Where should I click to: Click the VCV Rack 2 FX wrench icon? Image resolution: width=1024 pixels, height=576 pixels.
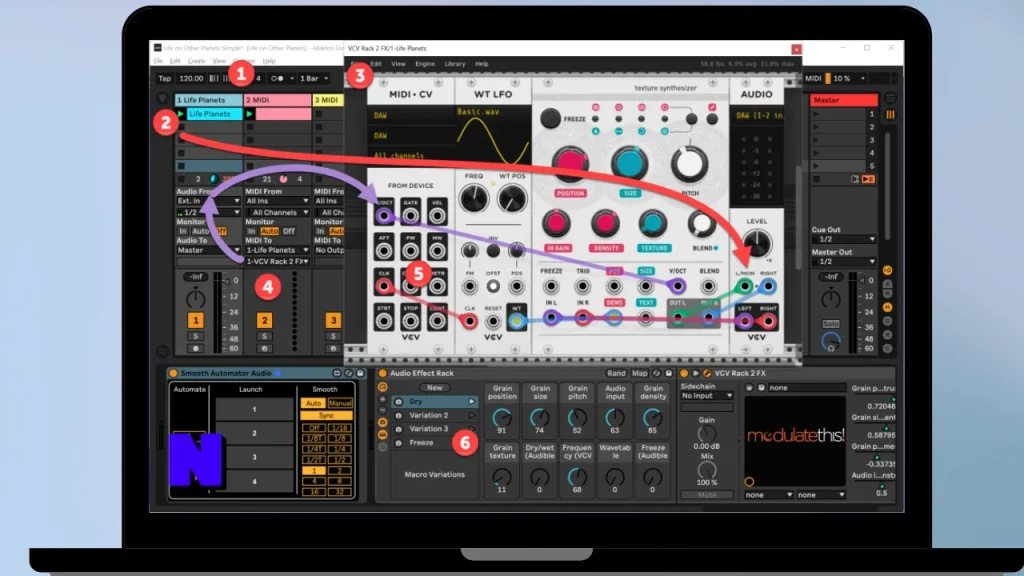pos(707,374)
